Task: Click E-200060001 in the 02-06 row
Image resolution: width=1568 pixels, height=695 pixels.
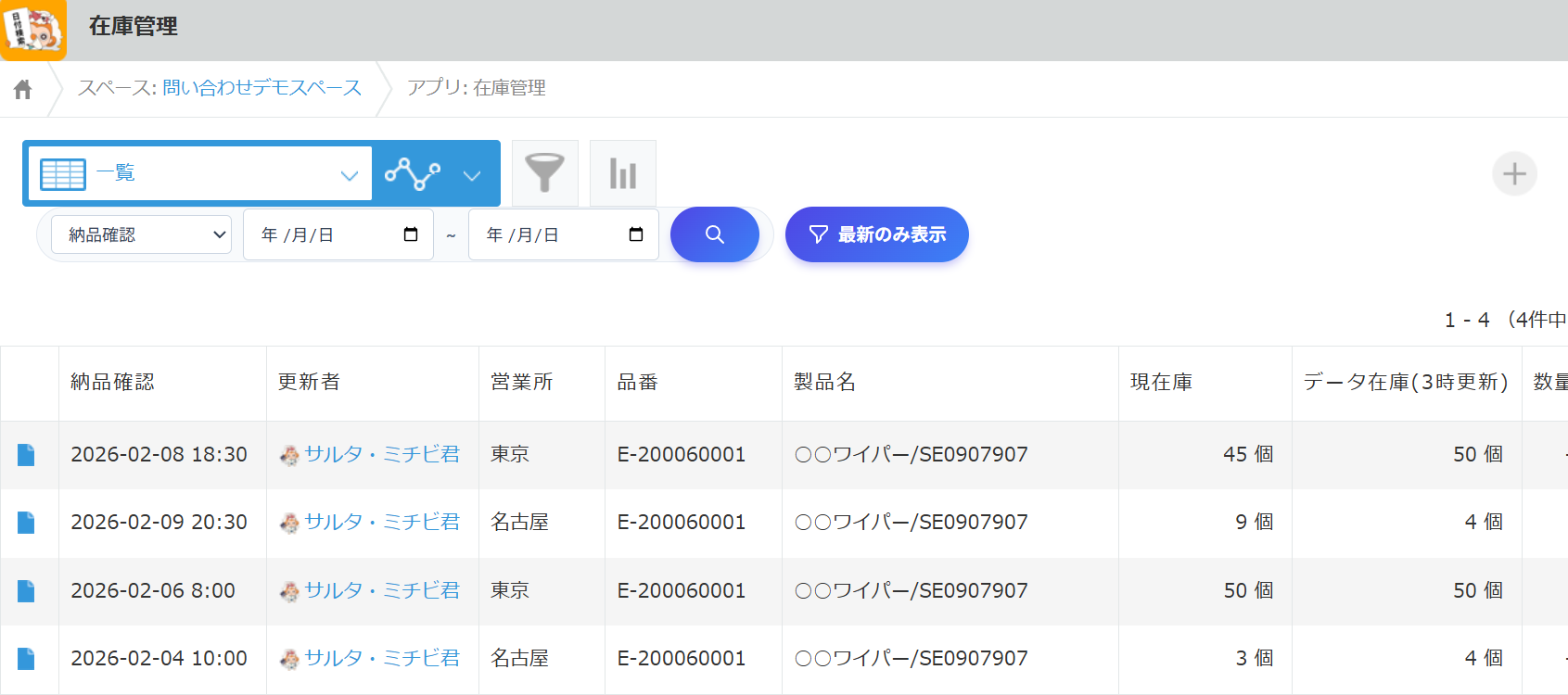Action: pyautogui.click(x=682, y=590)
